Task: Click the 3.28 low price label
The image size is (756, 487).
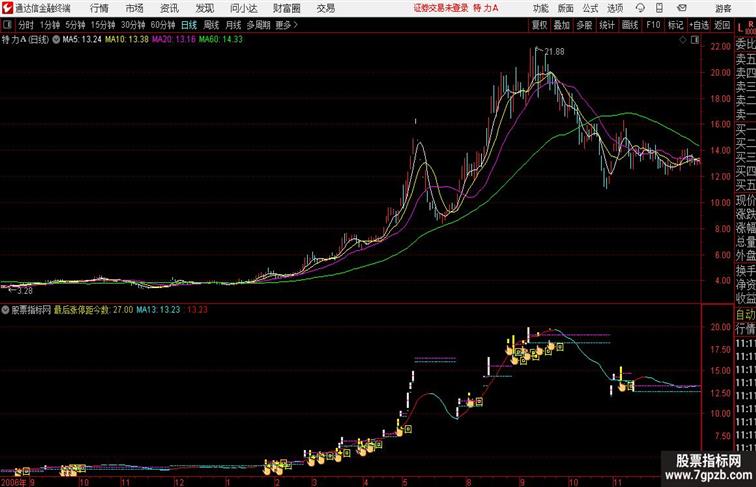Action: [x=24, y=291]
